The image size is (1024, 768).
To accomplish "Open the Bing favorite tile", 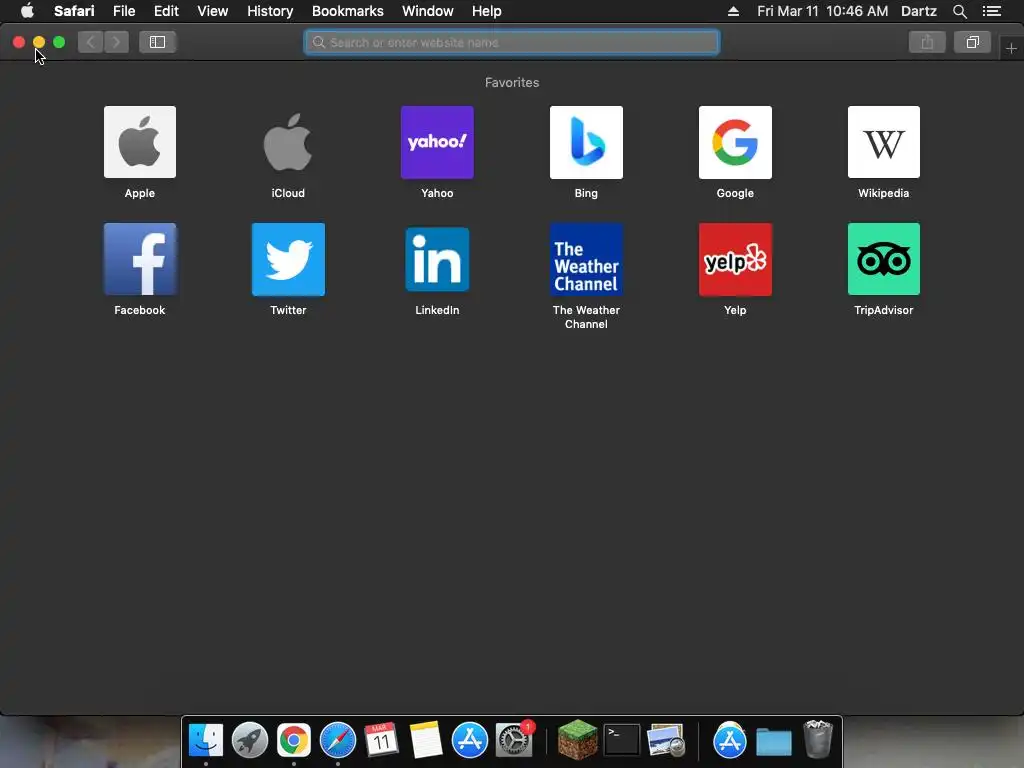I will tap(586, 142).
